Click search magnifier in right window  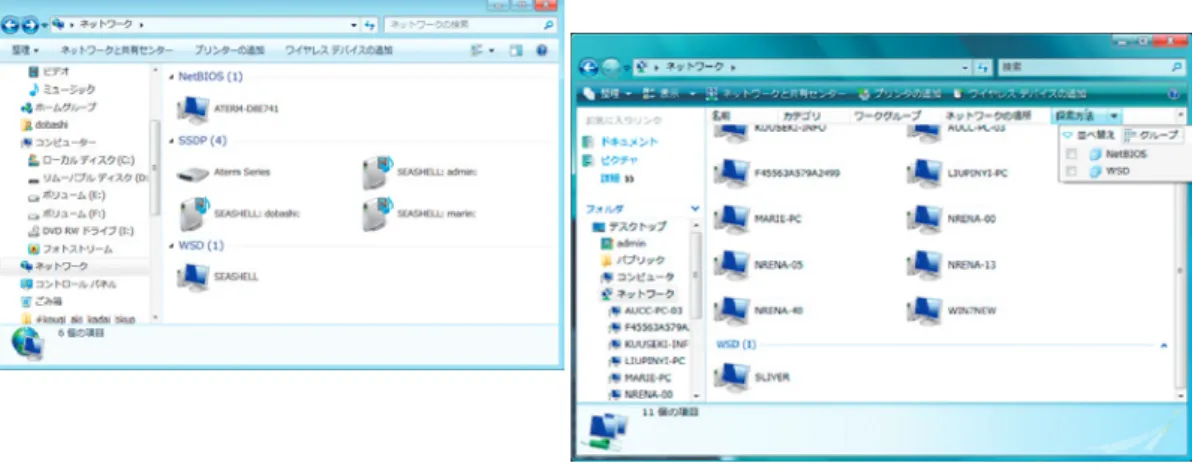click(1178, 67)
